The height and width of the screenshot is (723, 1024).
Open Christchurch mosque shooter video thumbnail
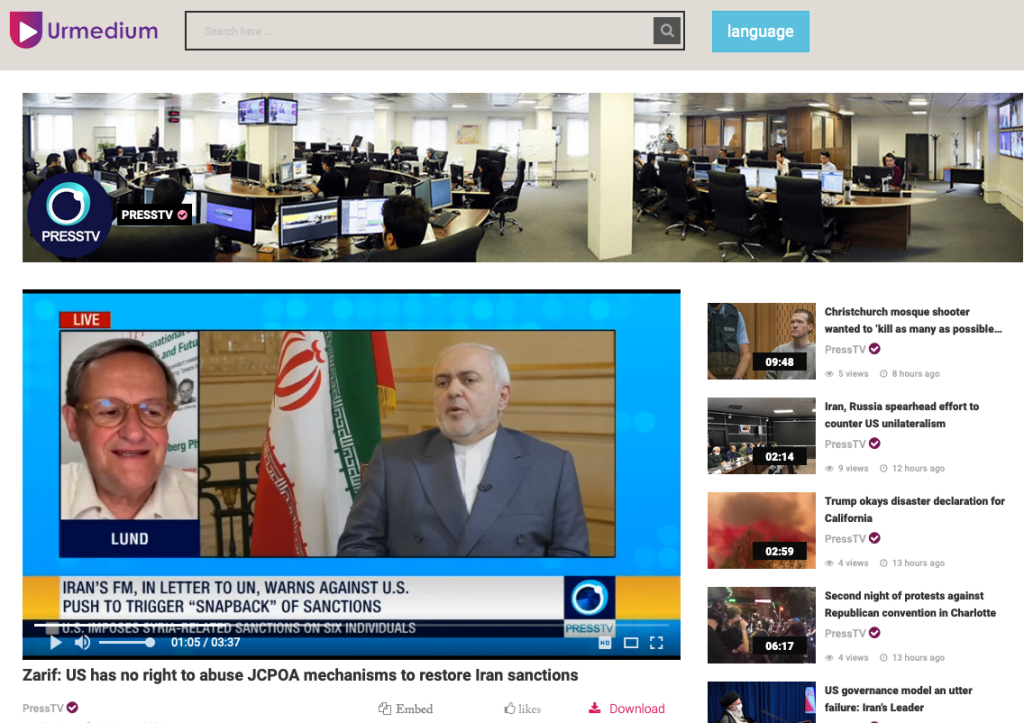761,341
